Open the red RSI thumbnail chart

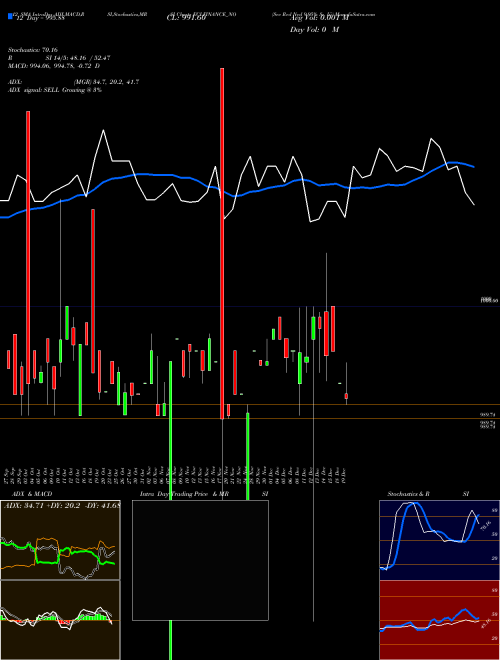[439, 620]
